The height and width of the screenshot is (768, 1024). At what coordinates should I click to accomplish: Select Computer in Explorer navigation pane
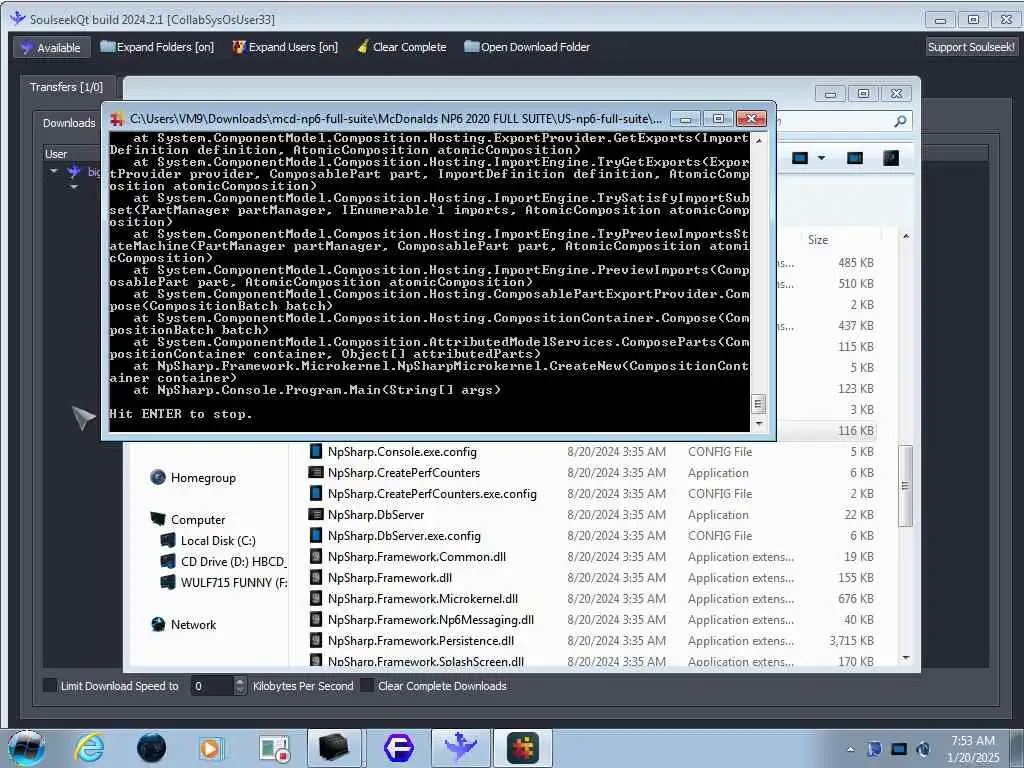(x=198, y=520)
